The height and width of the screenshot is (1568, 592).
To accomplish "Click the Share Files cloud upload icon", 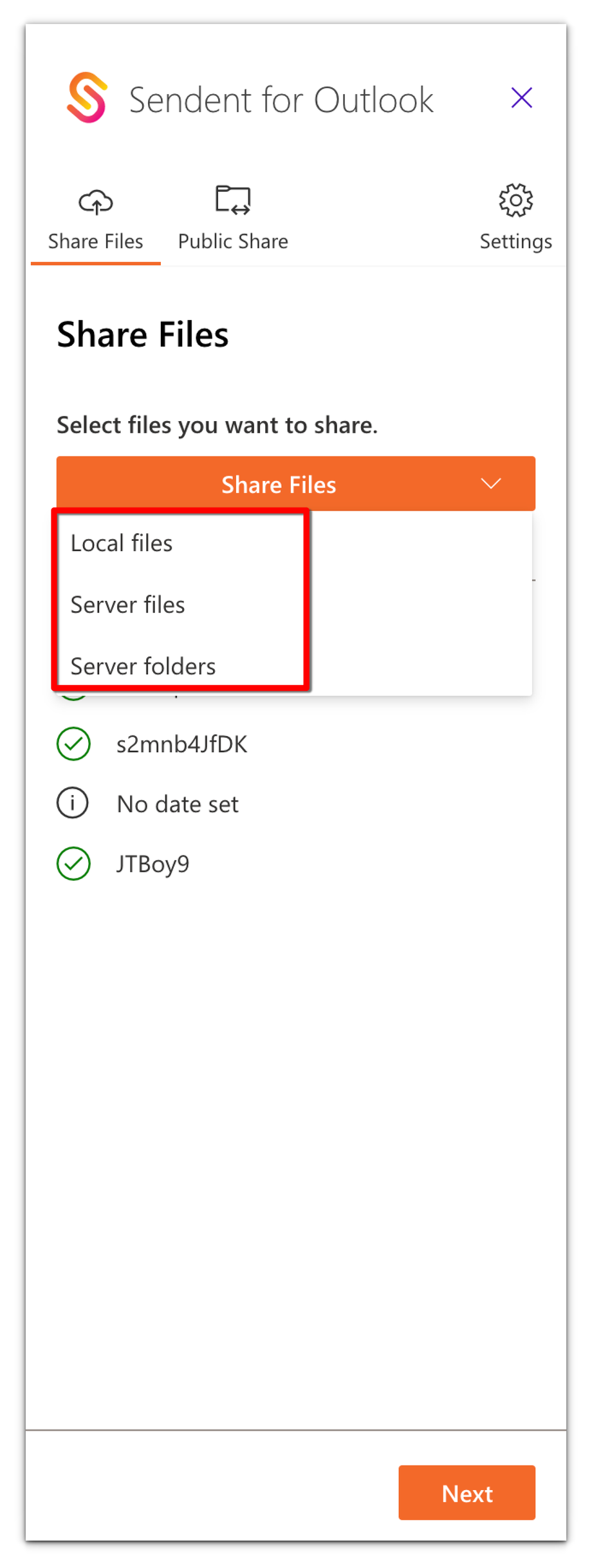I will (95, 202).
